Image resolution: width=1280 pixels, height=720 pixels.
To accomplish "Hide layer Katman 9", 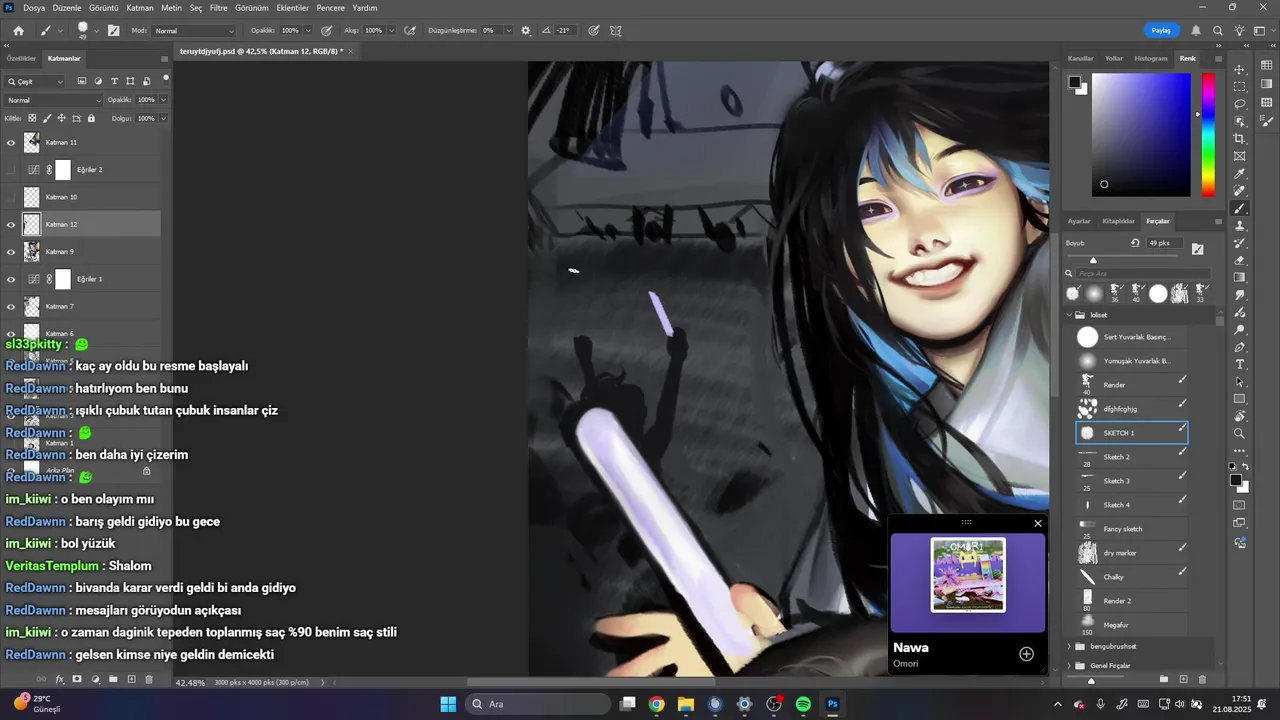I will coord(11,252).
